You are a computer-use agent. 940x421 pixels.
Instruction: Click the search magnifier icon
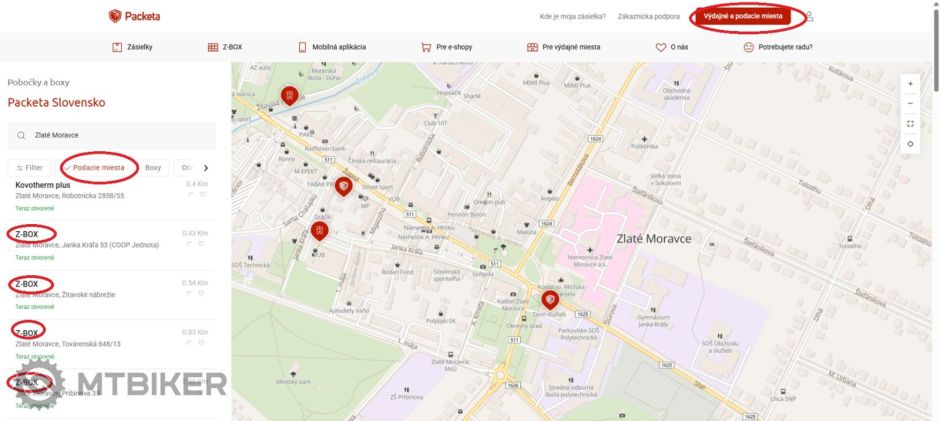click(21, 135)
